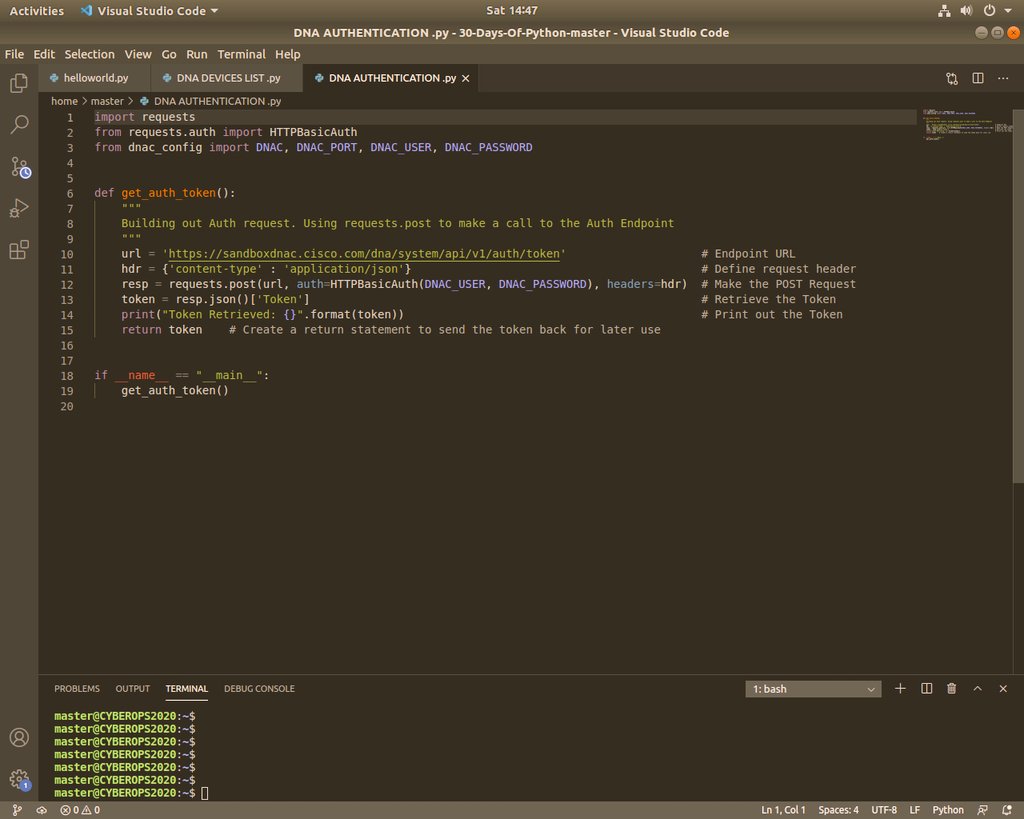Image resolution: width=1024 pixels, height=819 pixels.
Task: Open the File menu
Action: pyautogui.click(x=14, y=54)
